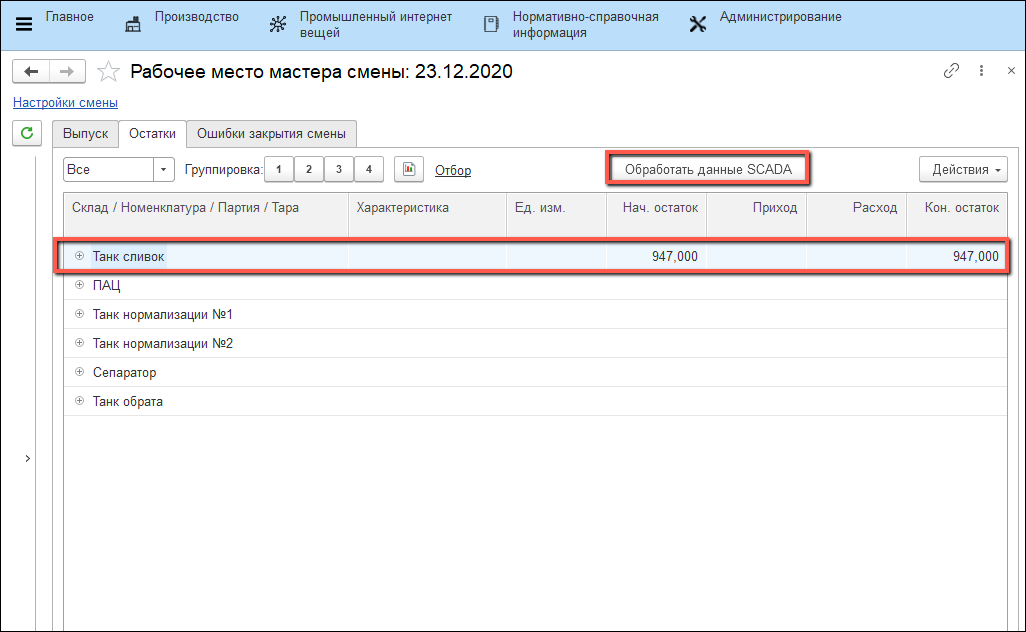Copy link using chain icon
Viewport: 1026px width, 632px height.
pos(951,72)
